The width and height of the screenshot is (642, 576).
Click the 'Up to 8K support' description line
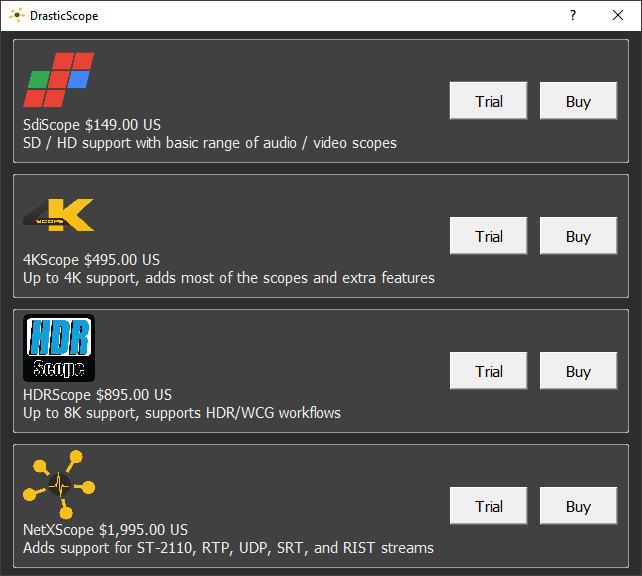tap(182, 413)
